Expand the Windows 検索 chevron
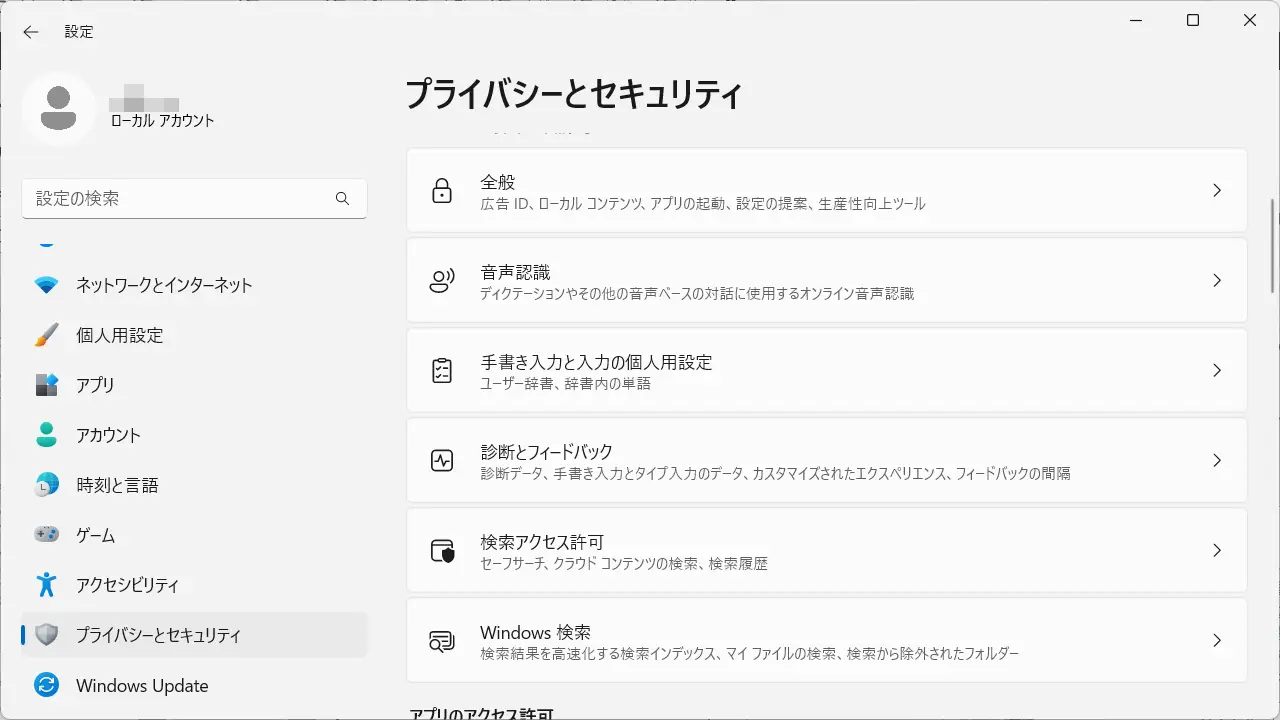1280x720 pixels. 1217,640
